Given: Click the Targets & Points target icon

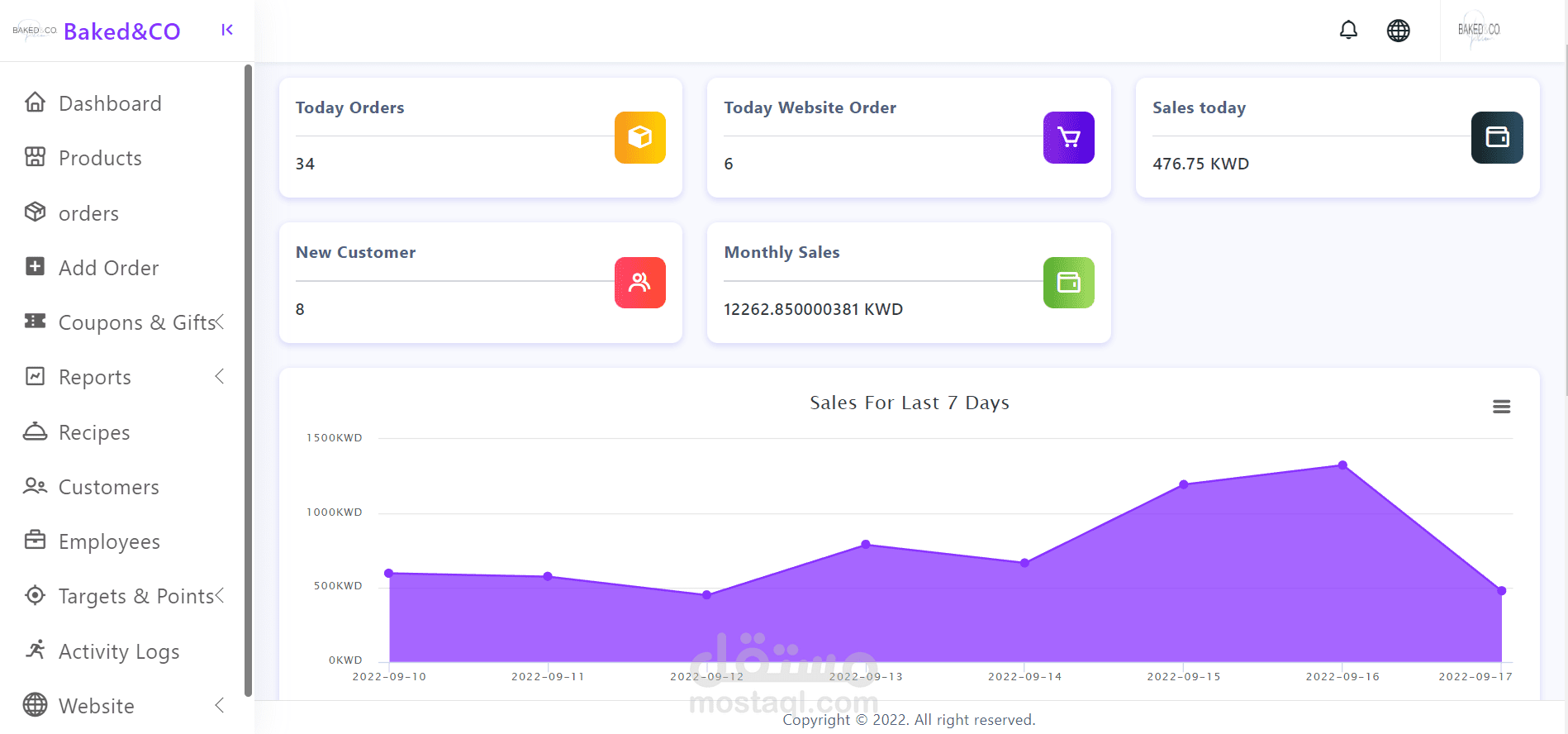Looking at the screenshot, I should pos(35,595).
